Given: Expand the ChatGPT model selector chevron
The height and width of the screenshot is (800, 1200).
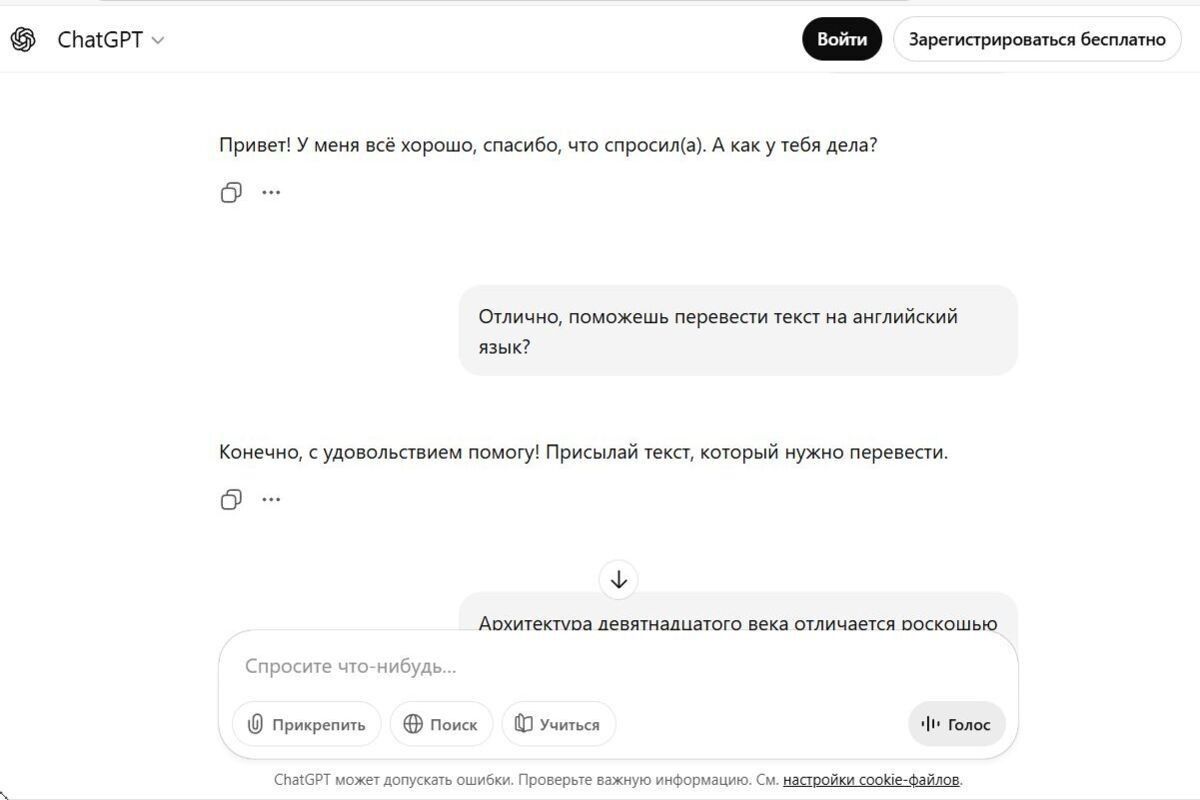Looking at the screenshot, I should pos(157,41).
